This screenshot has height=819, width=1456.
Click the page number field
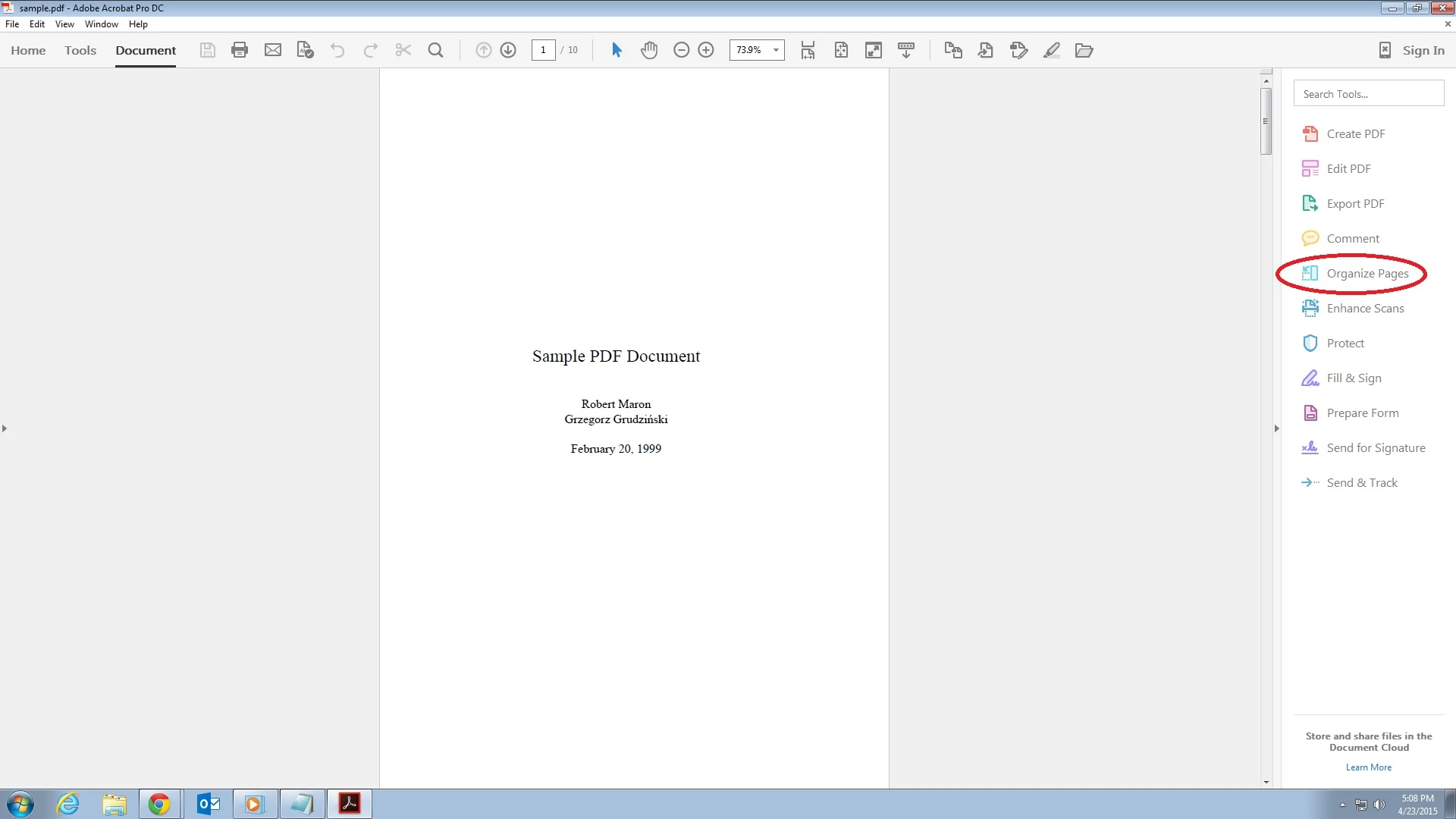pyautogui.click(x=543, y=50)
